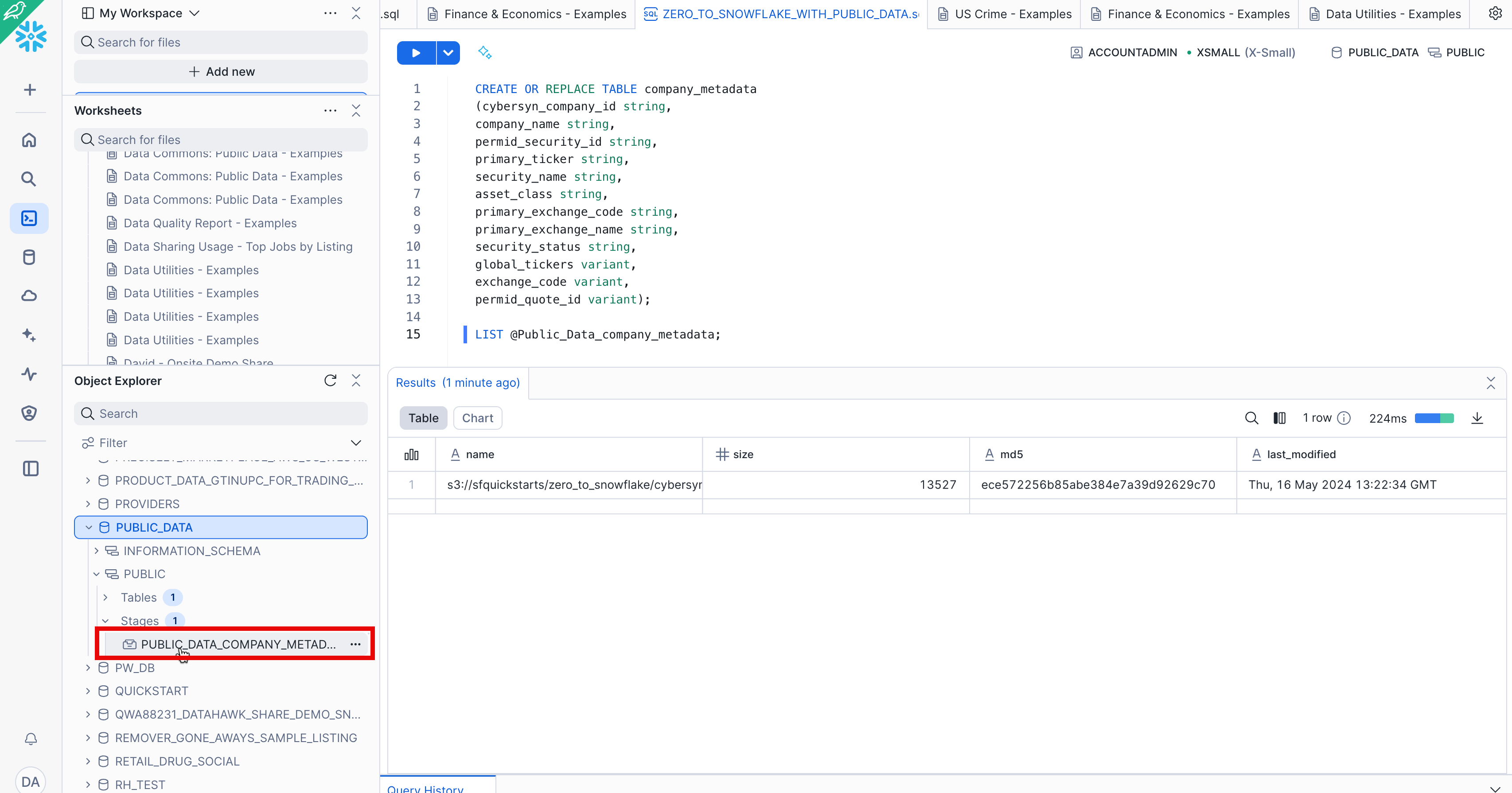Open the column visibility icon in results

(x=1279, y=418)
